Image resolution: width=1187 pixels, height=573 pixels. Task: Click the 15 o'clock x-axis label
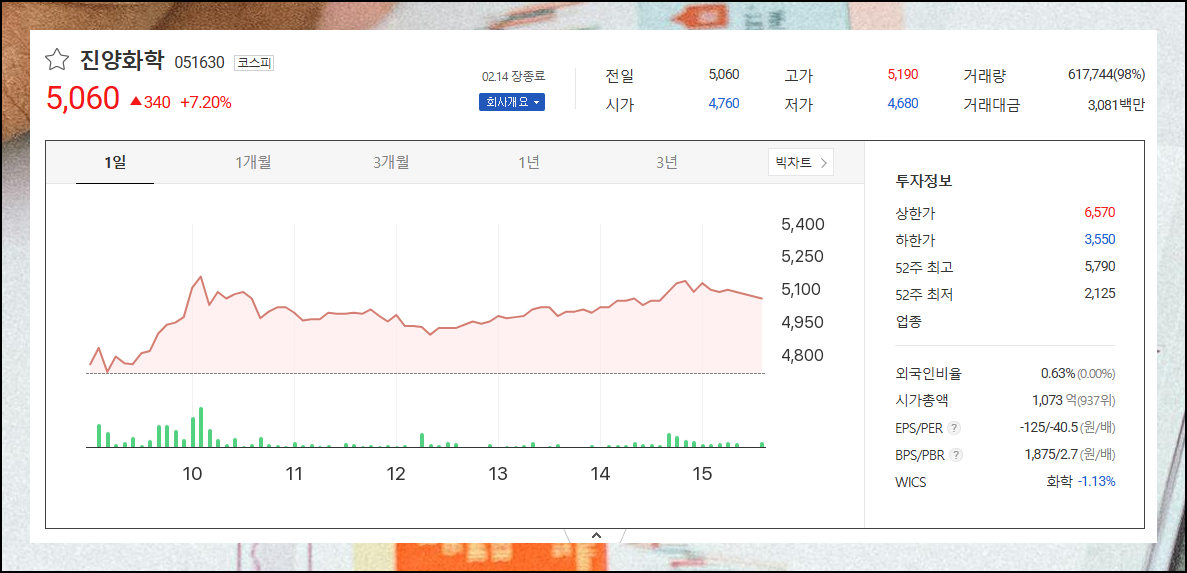[x=703, y=475]
